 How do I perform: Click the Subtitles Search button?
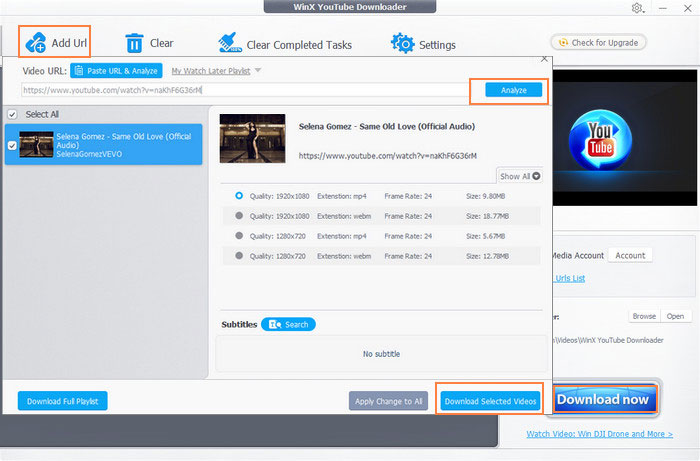coord(288,324)
